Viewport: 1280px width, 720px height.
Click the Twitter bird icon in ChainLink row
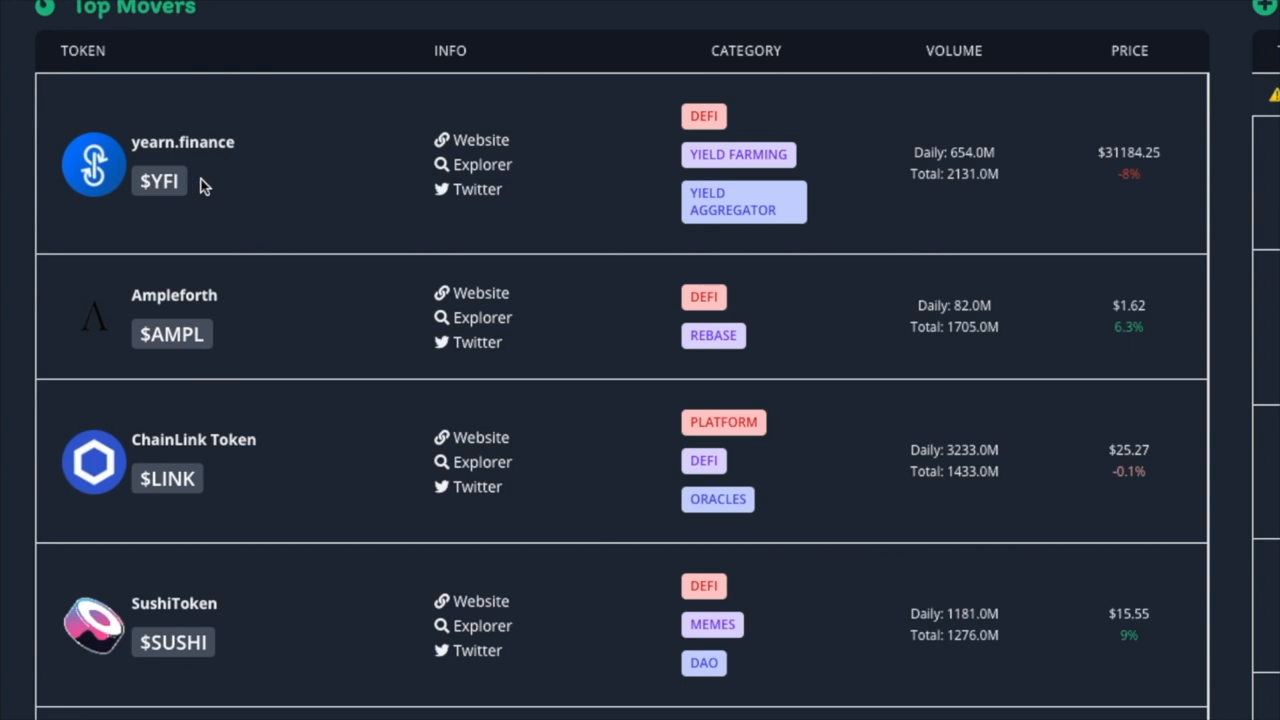tap(441, 486)
